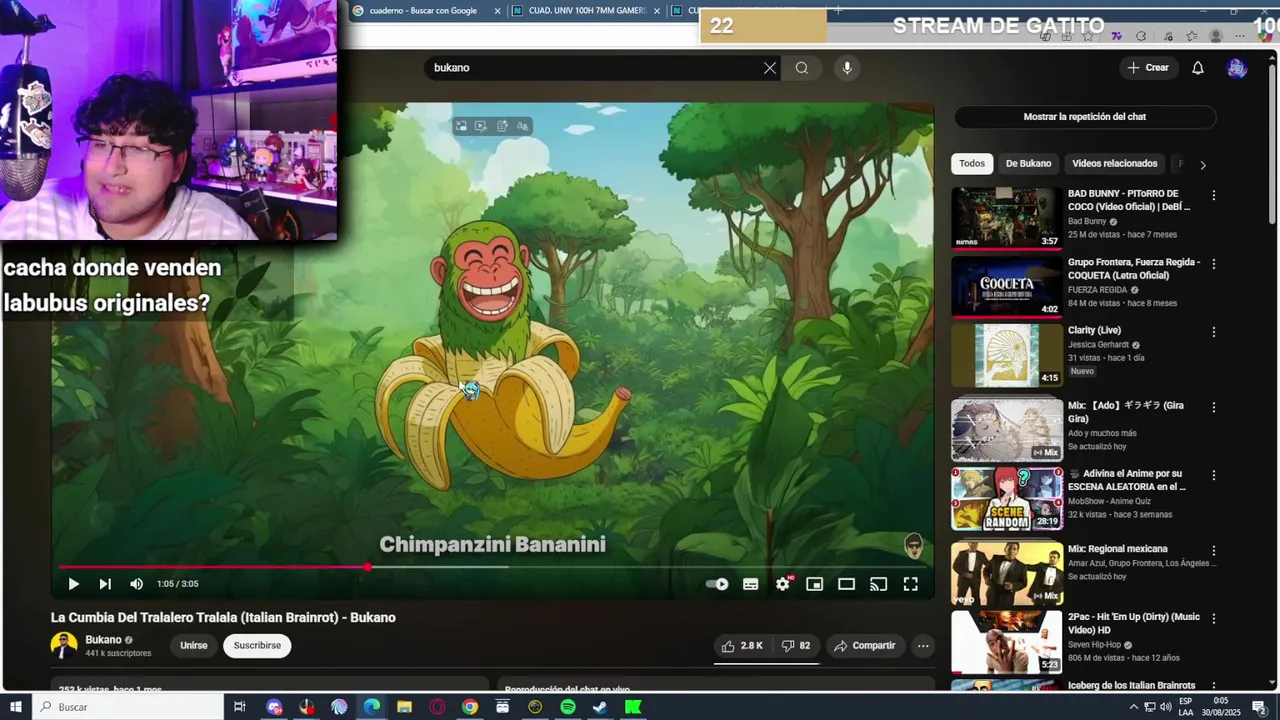Like the video (2.8 K)
Viewport: 1280px width, 720px height.
pos(742,646)
